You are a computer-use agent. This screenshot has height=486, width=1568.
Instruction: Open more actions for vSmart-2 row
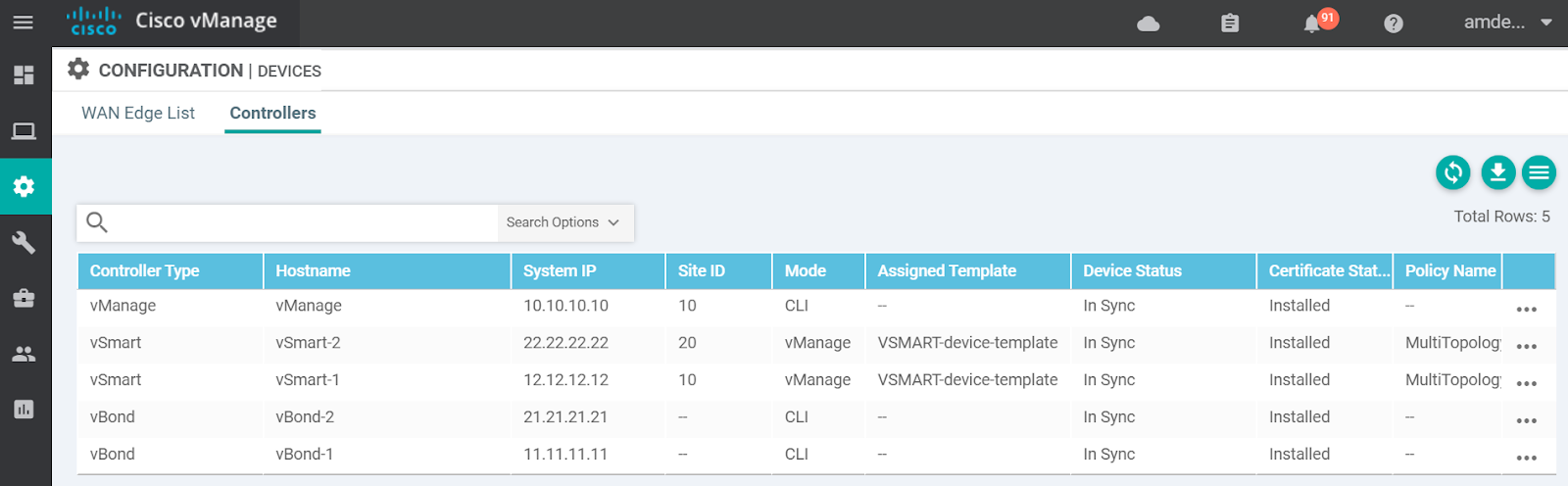coord(1526,346)
